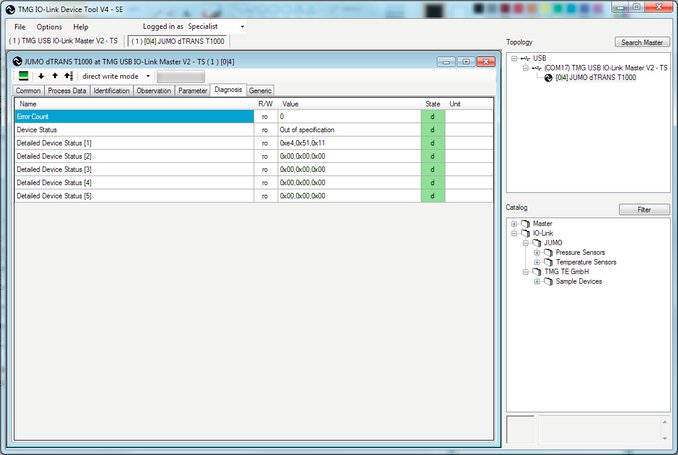678x455 pixels.
Task: Click the green connection status icon
Action: (x=23, y=76)
